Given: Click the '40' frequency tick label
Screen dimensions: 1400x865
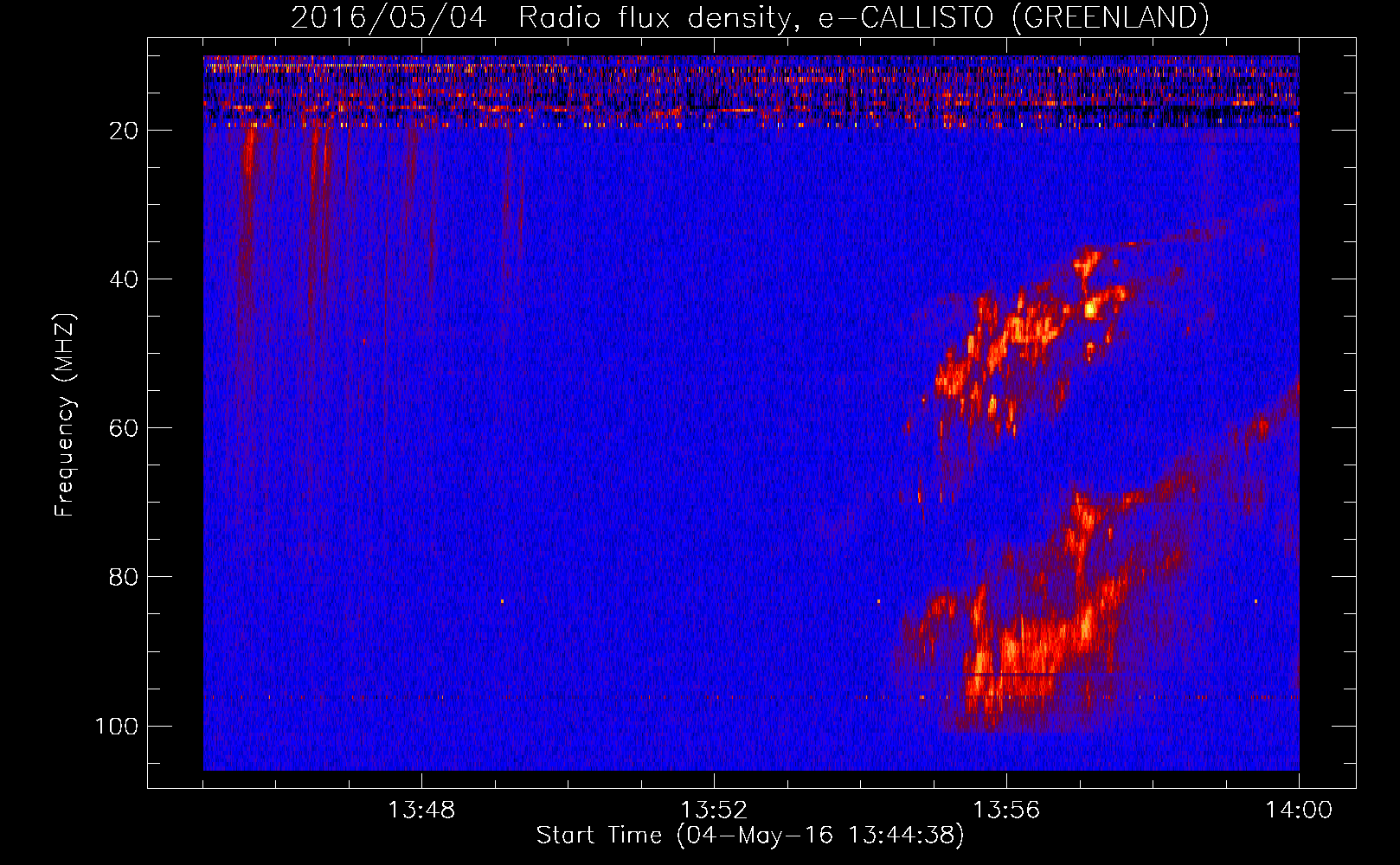Looking at the screenshot, I should pyautogui.click(x=124, y=279).
